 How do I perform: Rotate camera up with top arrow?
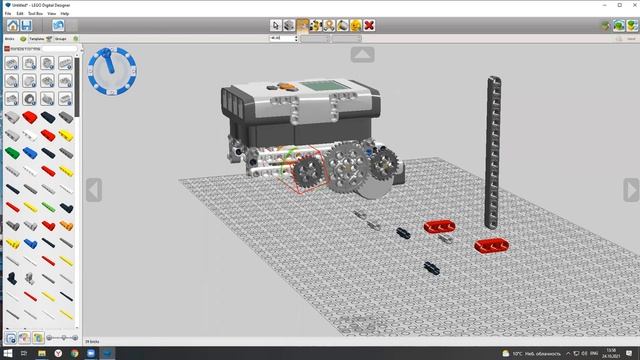click(x=362, y=54)
